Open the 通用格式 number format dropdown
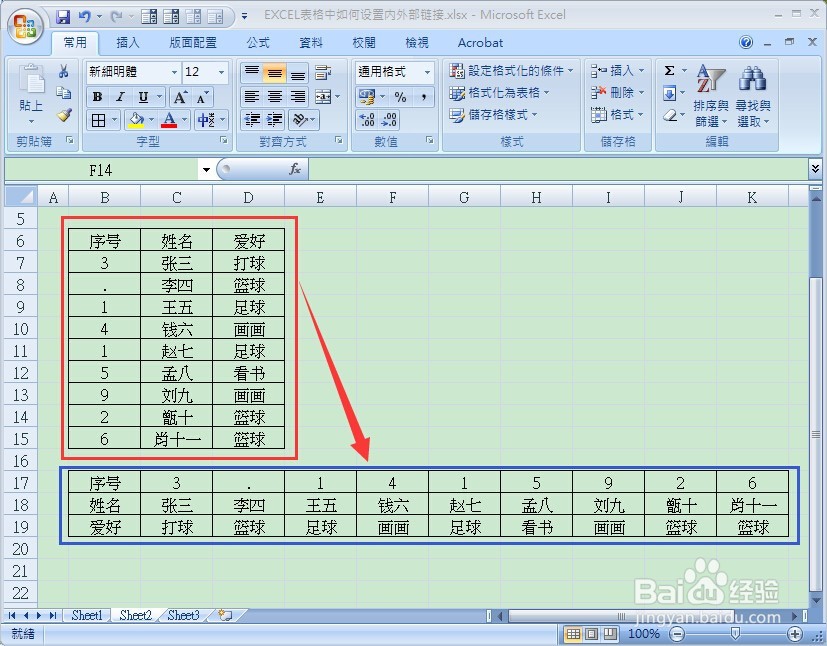This screenshot has width=827, height=646. [x=390, y=72]
